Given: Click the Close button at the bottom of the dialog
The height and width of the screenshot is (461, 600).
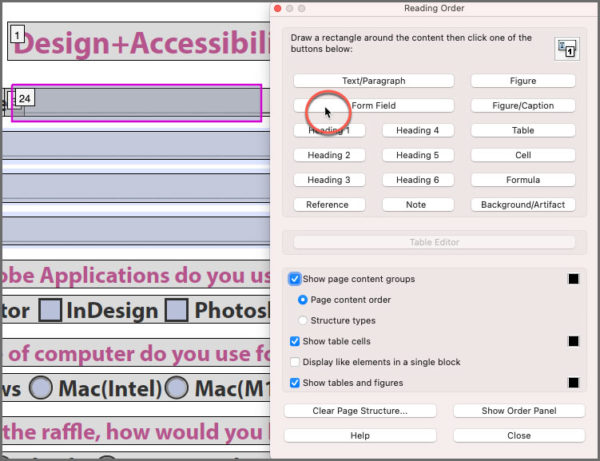Looking at the screenshot, I should [519, 435].
